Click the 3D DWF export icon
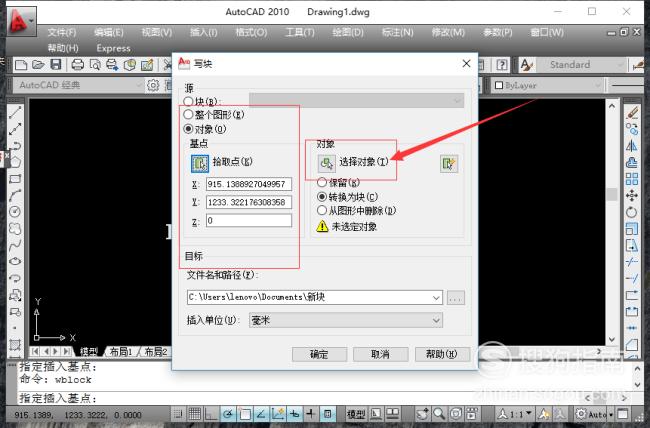The width and height of the screenshot is (650, 428). pyautogui.click(x=130, y=65)
